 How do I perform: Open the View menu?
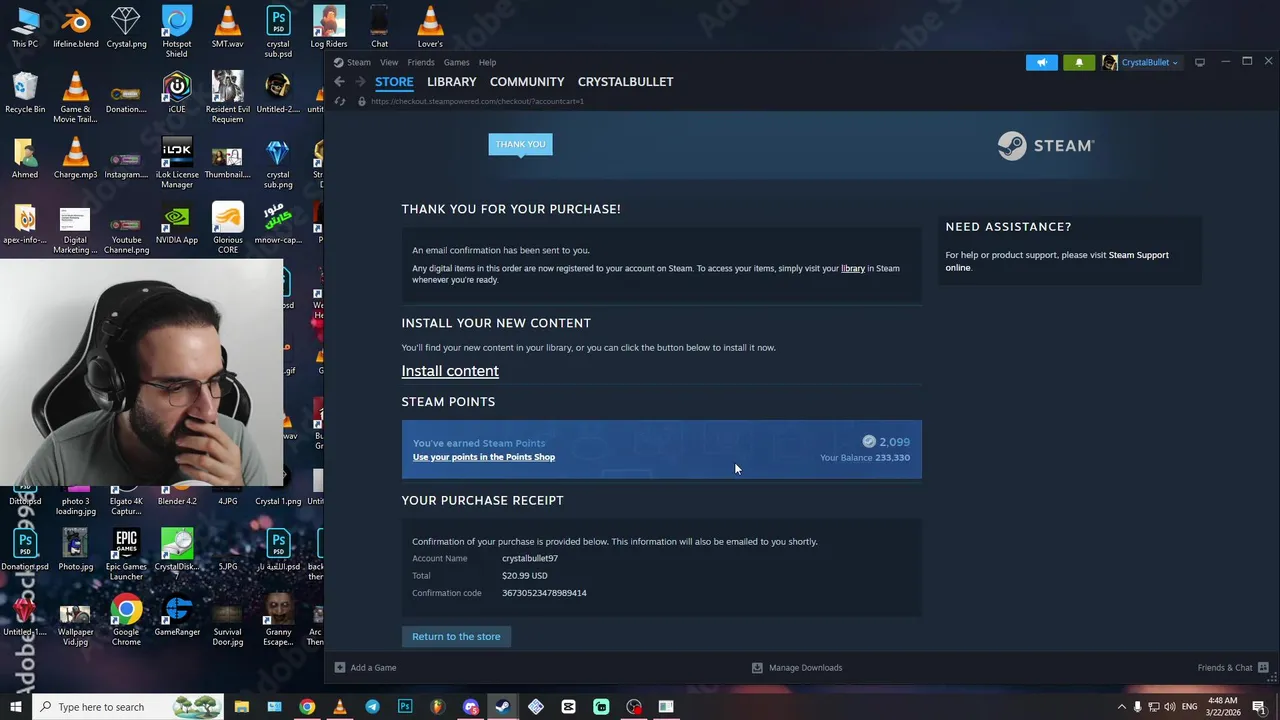coord(389,62)
